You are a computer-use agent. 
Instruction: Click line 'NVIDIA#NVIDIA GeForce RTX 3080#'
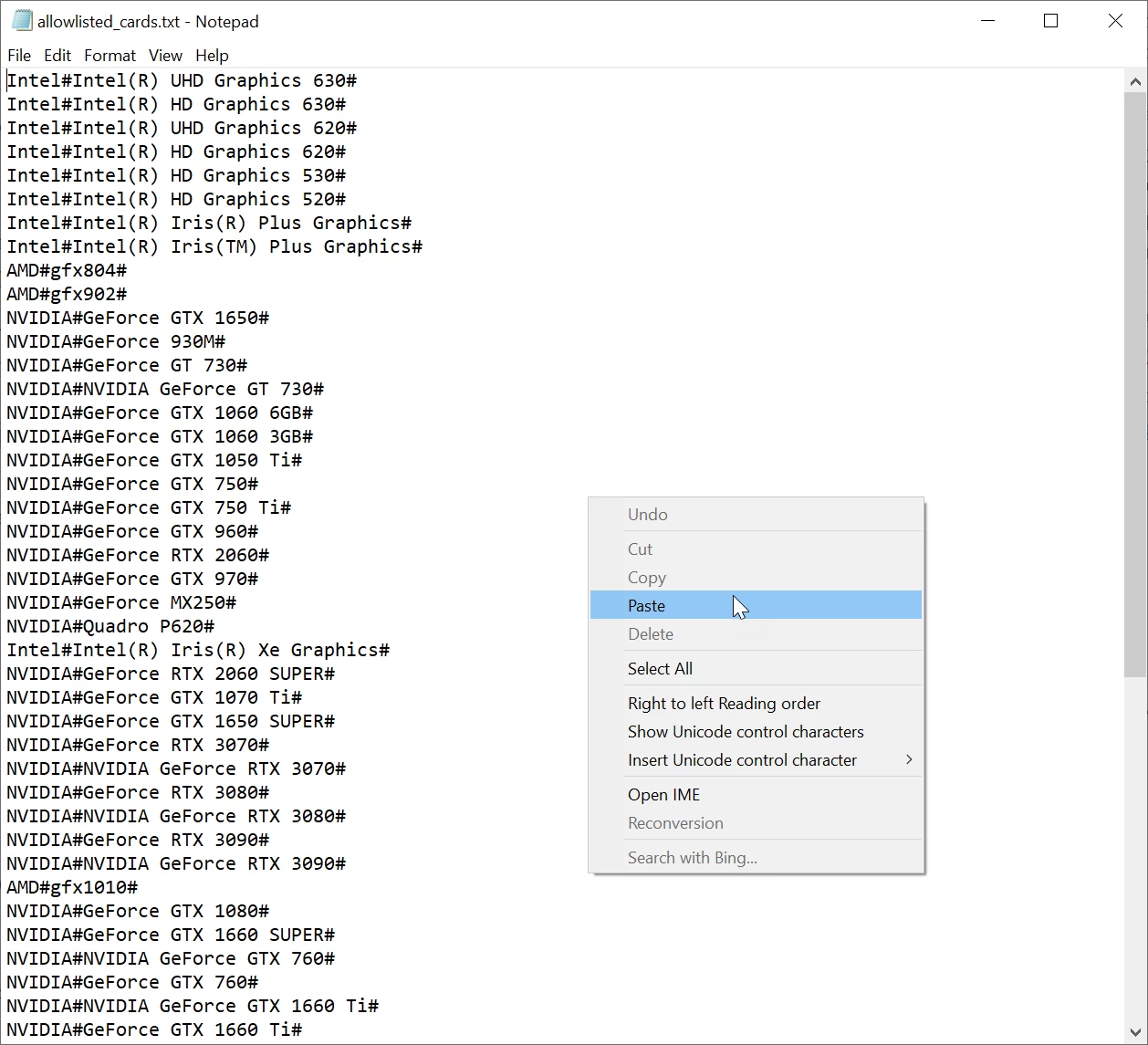176,816
